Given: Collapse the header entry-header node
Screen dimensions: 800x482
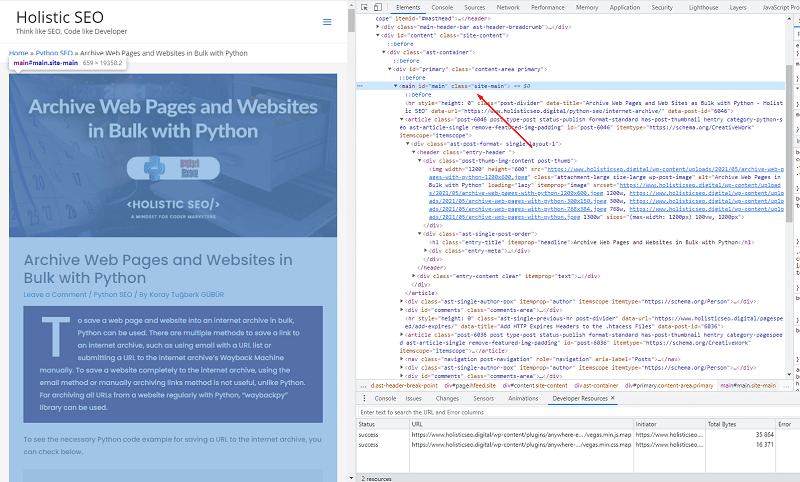Looking at the screenshot, I should pyautogui.click(x=413, y=153).
